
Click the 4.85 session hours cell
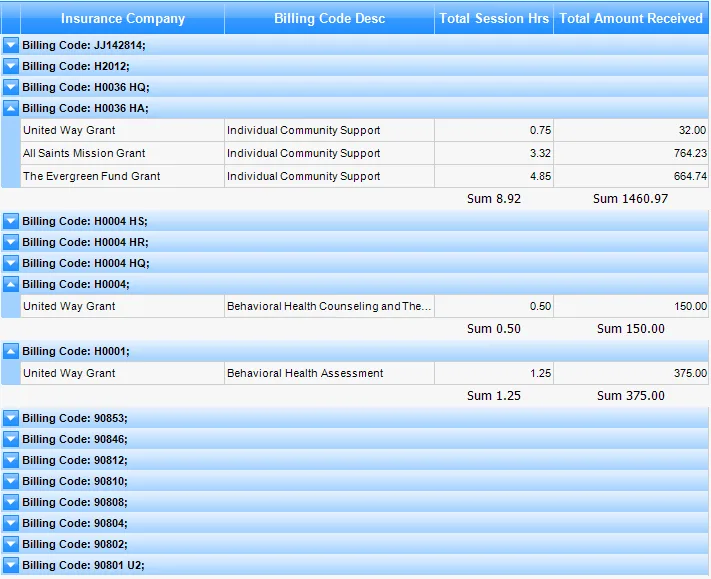(494, 176)
